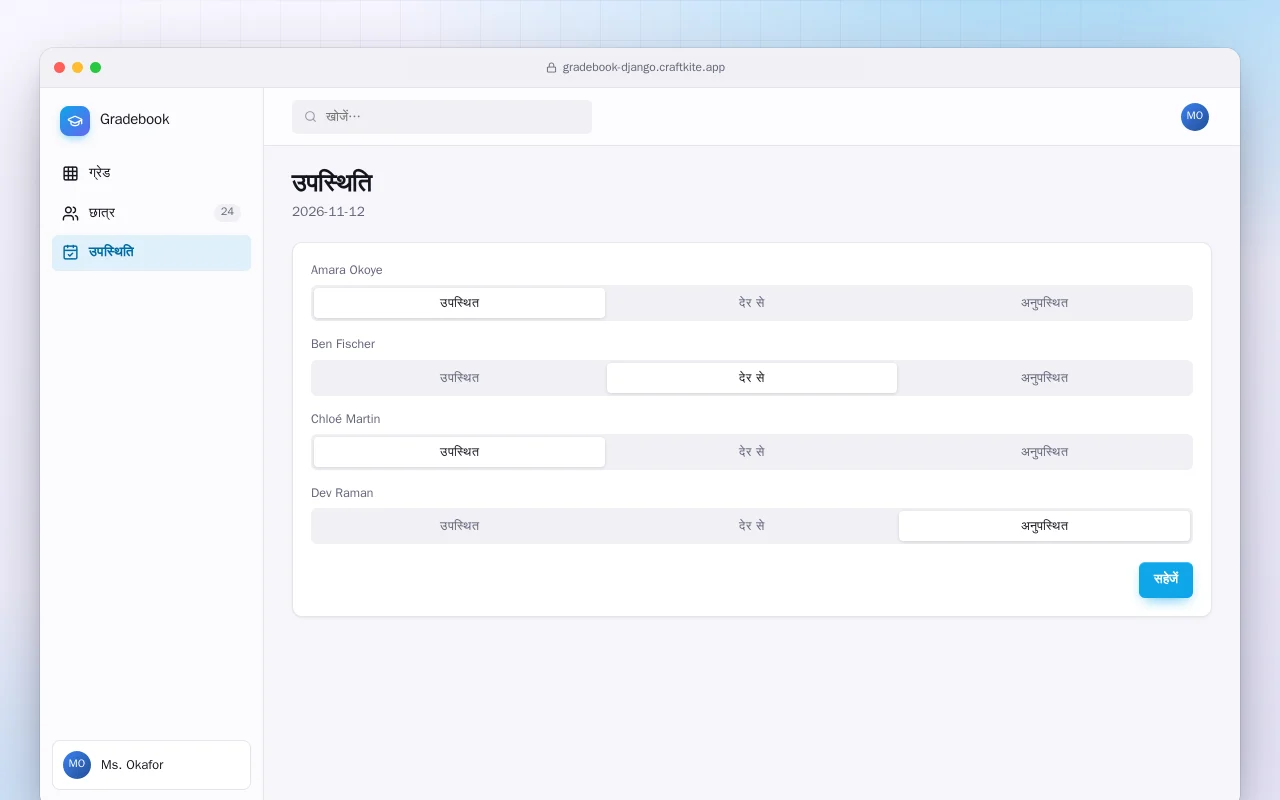Select अनुपस्थित for Dev Raman

click(x=1045, y=526)
